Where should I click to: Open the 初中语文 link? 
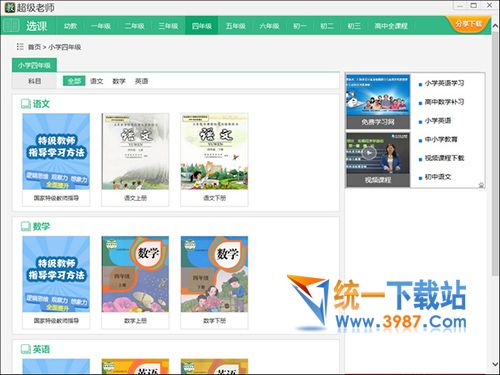click(x=438, y=177)
